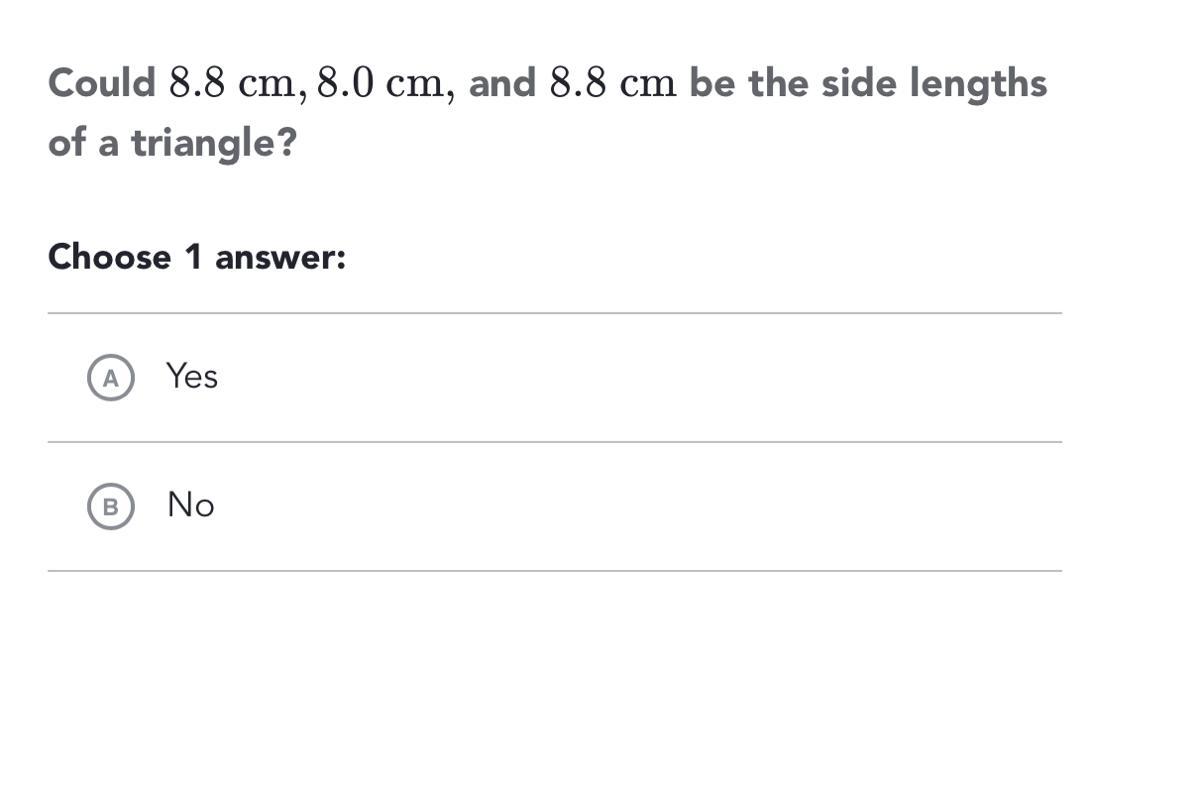Click the words "of a" in question
Screen dimensions: 1200x792
[84, 143]
